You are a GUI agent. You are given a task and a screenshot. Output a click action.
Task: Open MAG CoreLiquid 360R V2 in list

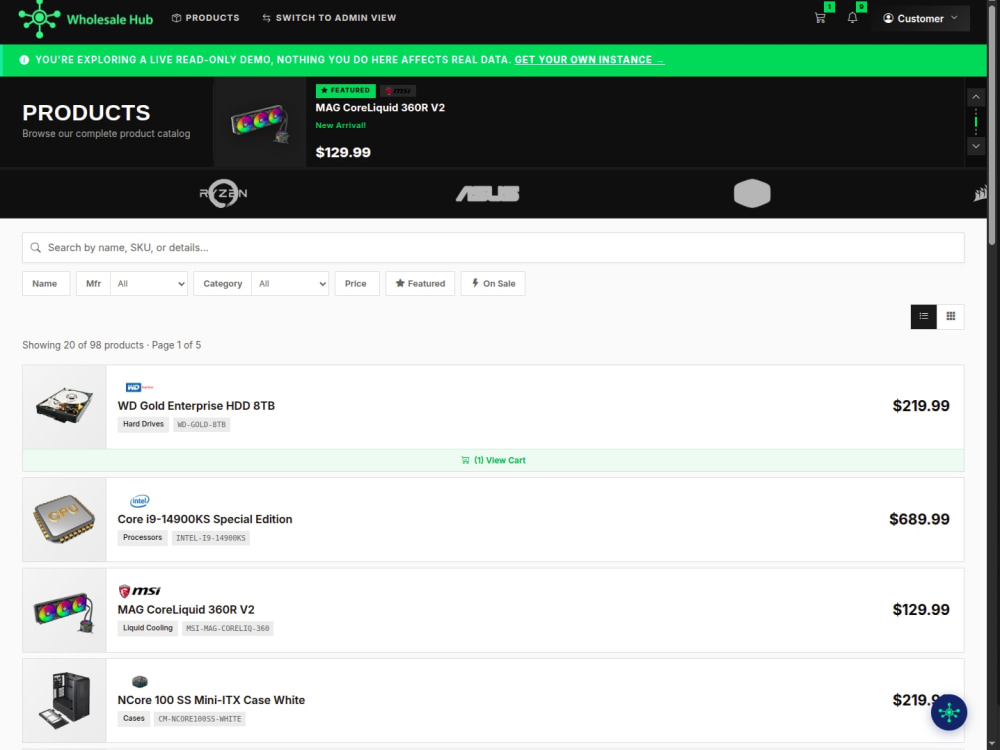point(186,610)
